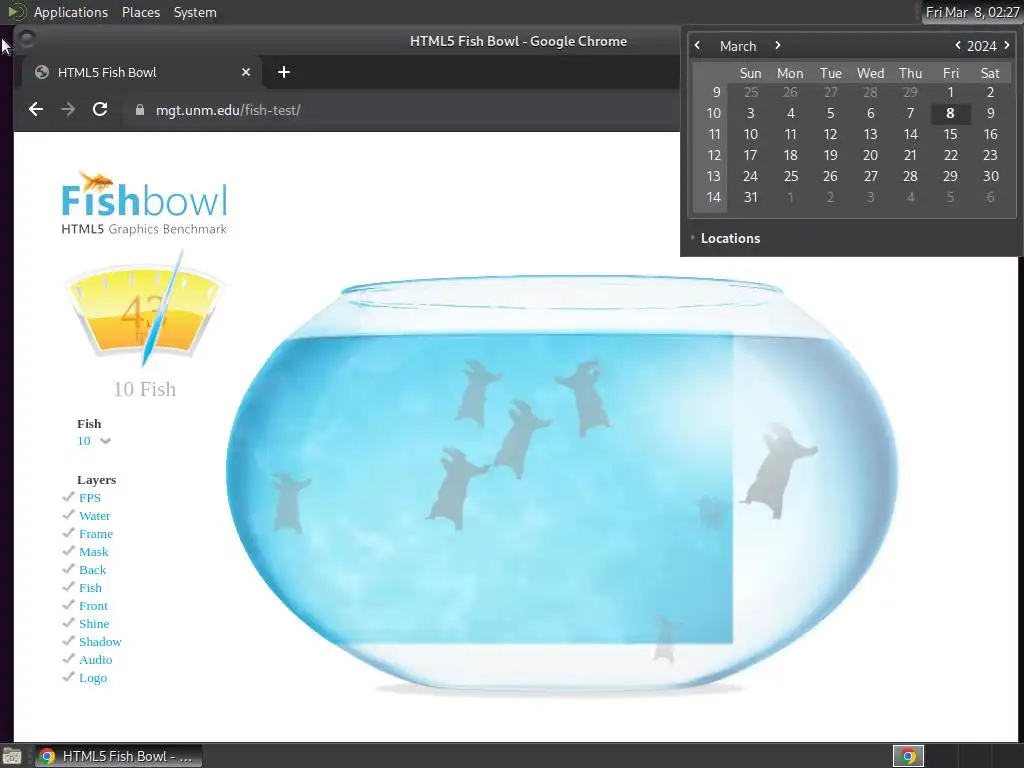Viewport: 1024px width, 768px height.
Task: Click the large fish on the right
Action: (x=778, y=470)
